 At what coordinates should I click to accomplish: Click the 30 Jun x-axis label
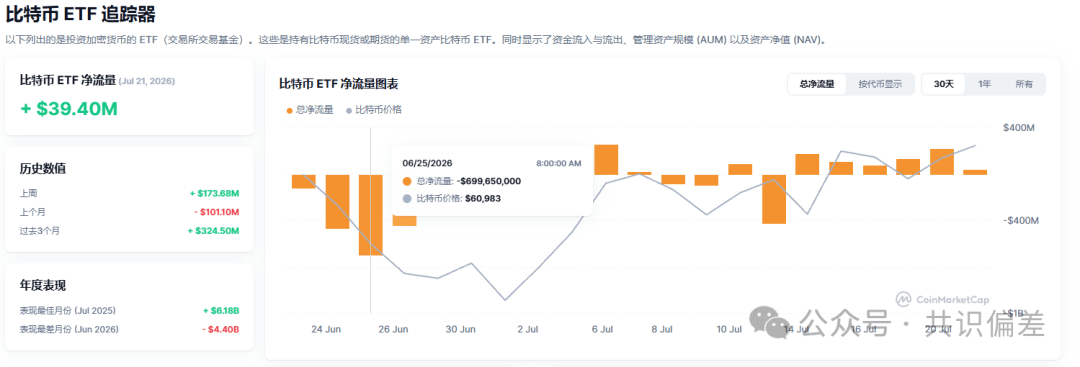pos(460,330)
